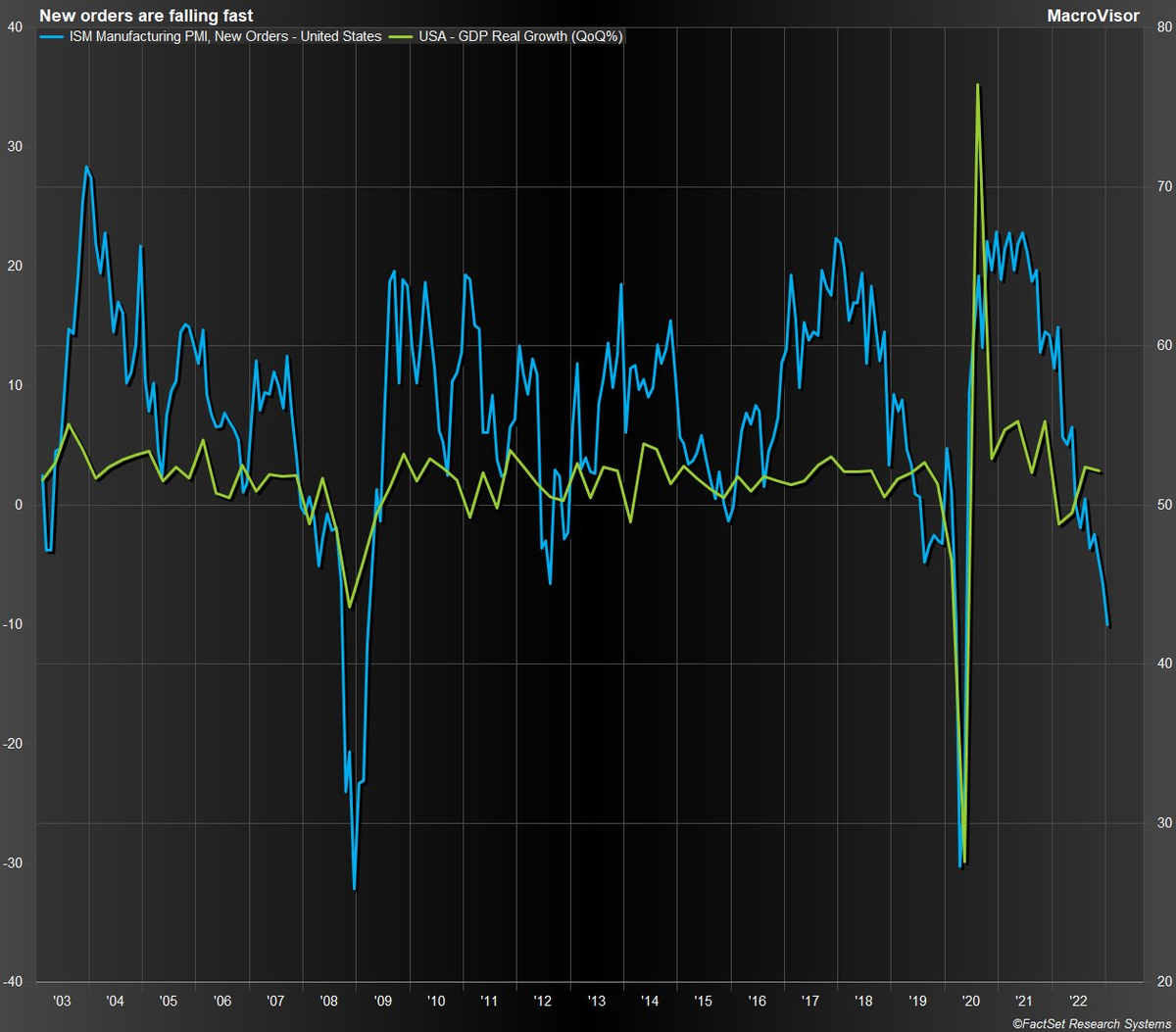Click the '20 year label on x-axis
This screenshot has height=1032, width=1176.
(x=971, y=1000)
